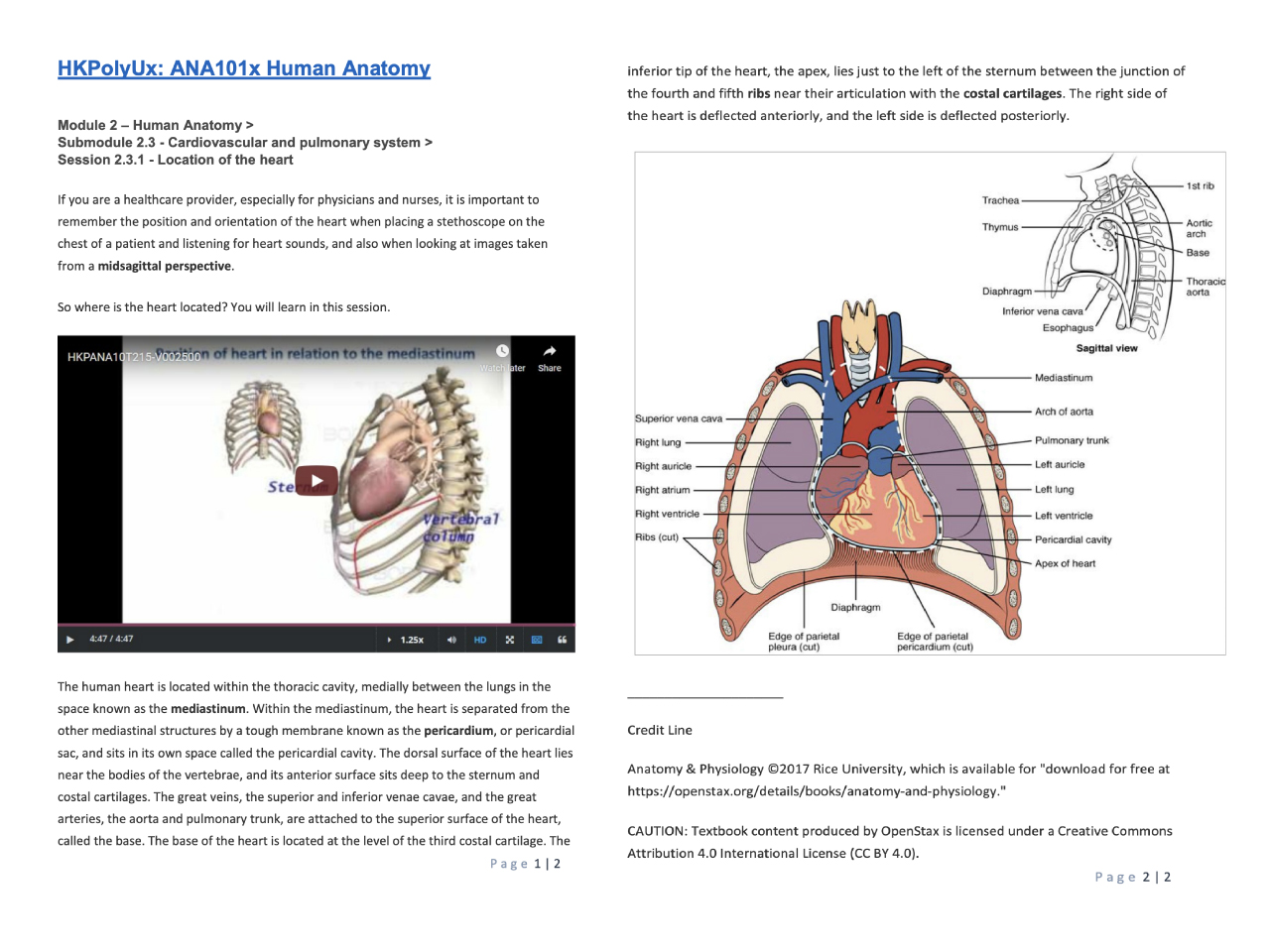Click the 'Module 2 – Human Anatomy >' line

[x=156, y=125]
